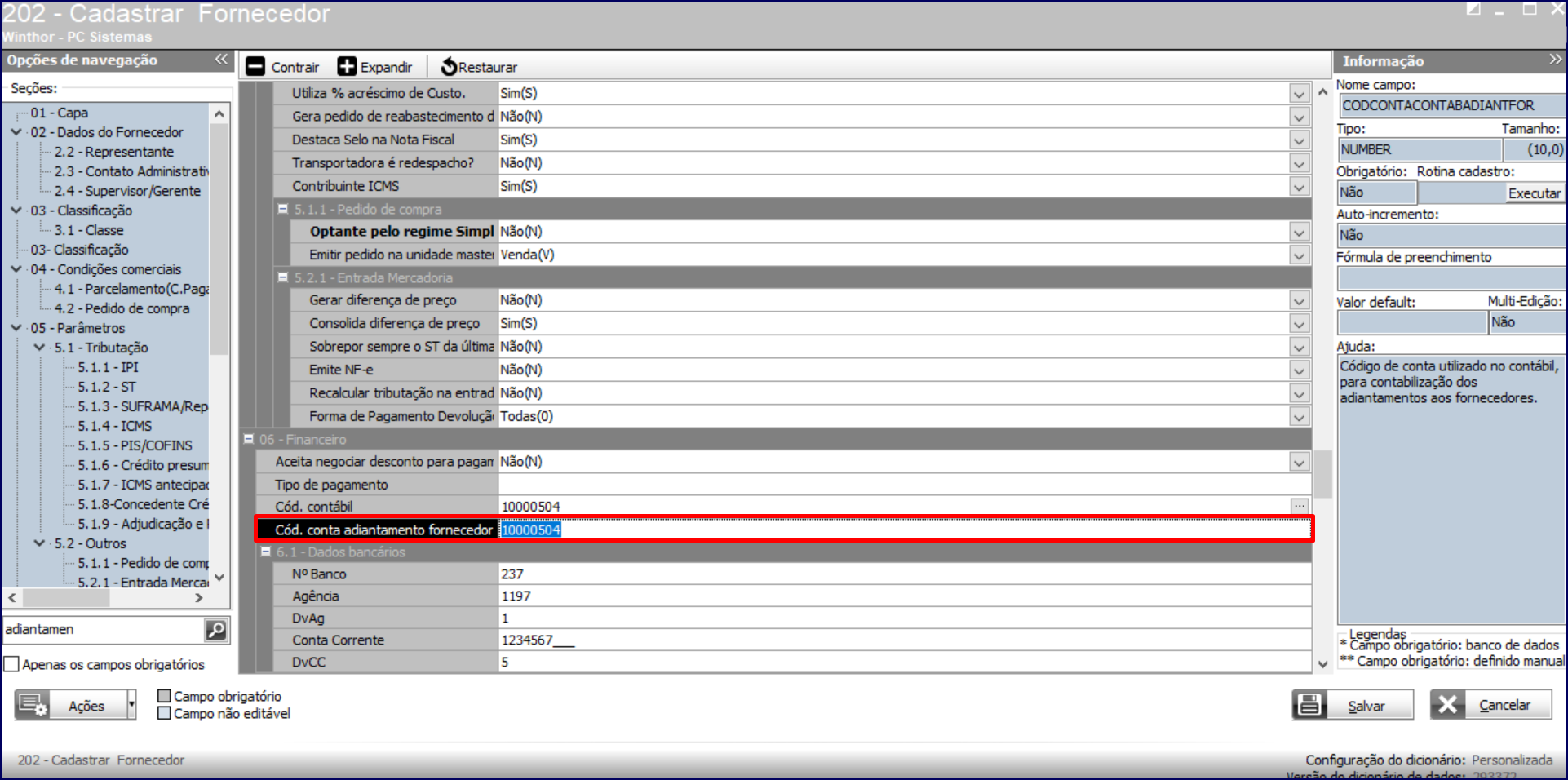This screenshot has height=780, width=1568.
Task: Open dropdown for Utiliza % acréscimo de Custo
Action: 1300,94
